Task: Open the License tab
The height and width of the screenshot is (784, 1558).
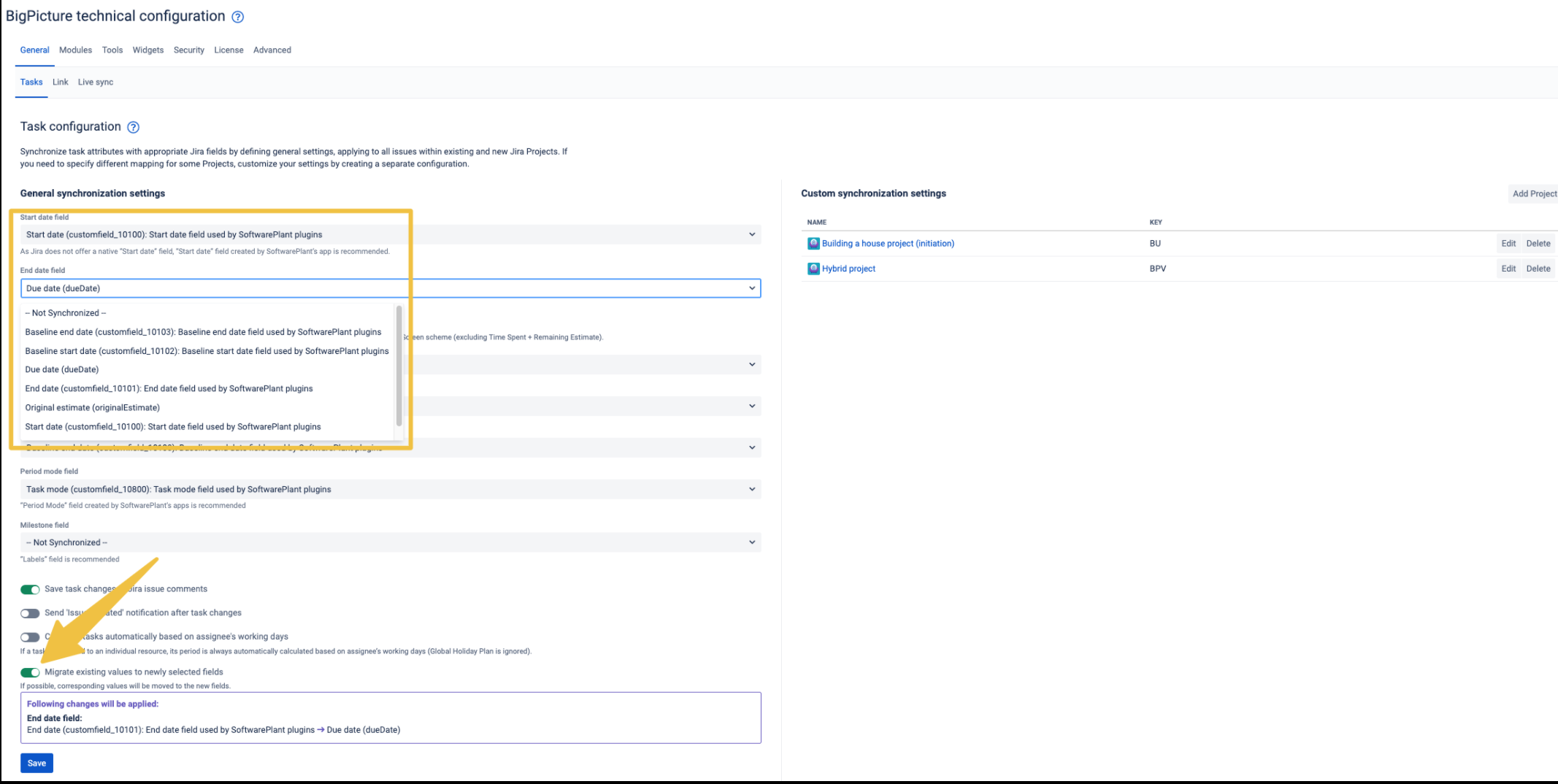Action: [x=229, y=50]
